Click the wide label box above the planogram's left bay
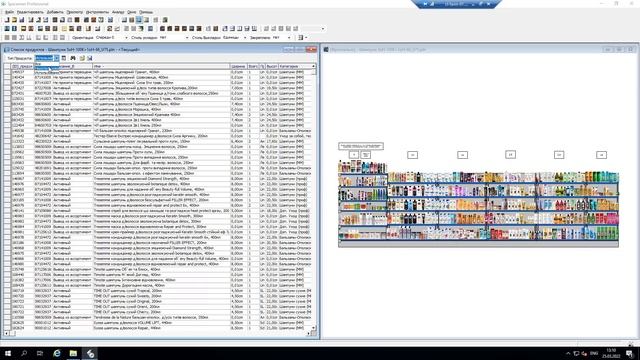640x360 pixels. 361,146
